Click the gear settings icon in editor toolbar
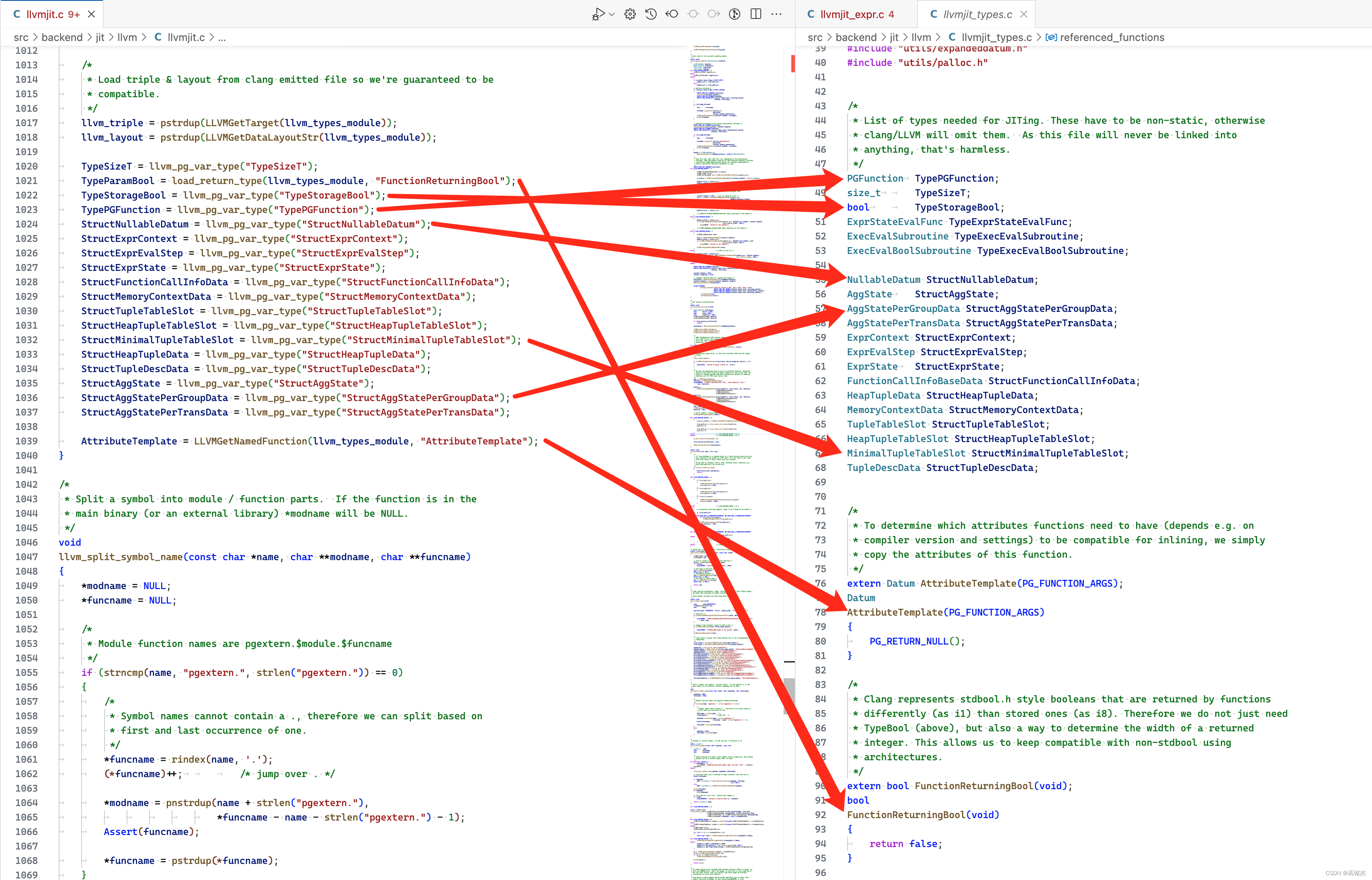Image resolution: width=1372 pixels, height=880 pixels. pos(630,14)
